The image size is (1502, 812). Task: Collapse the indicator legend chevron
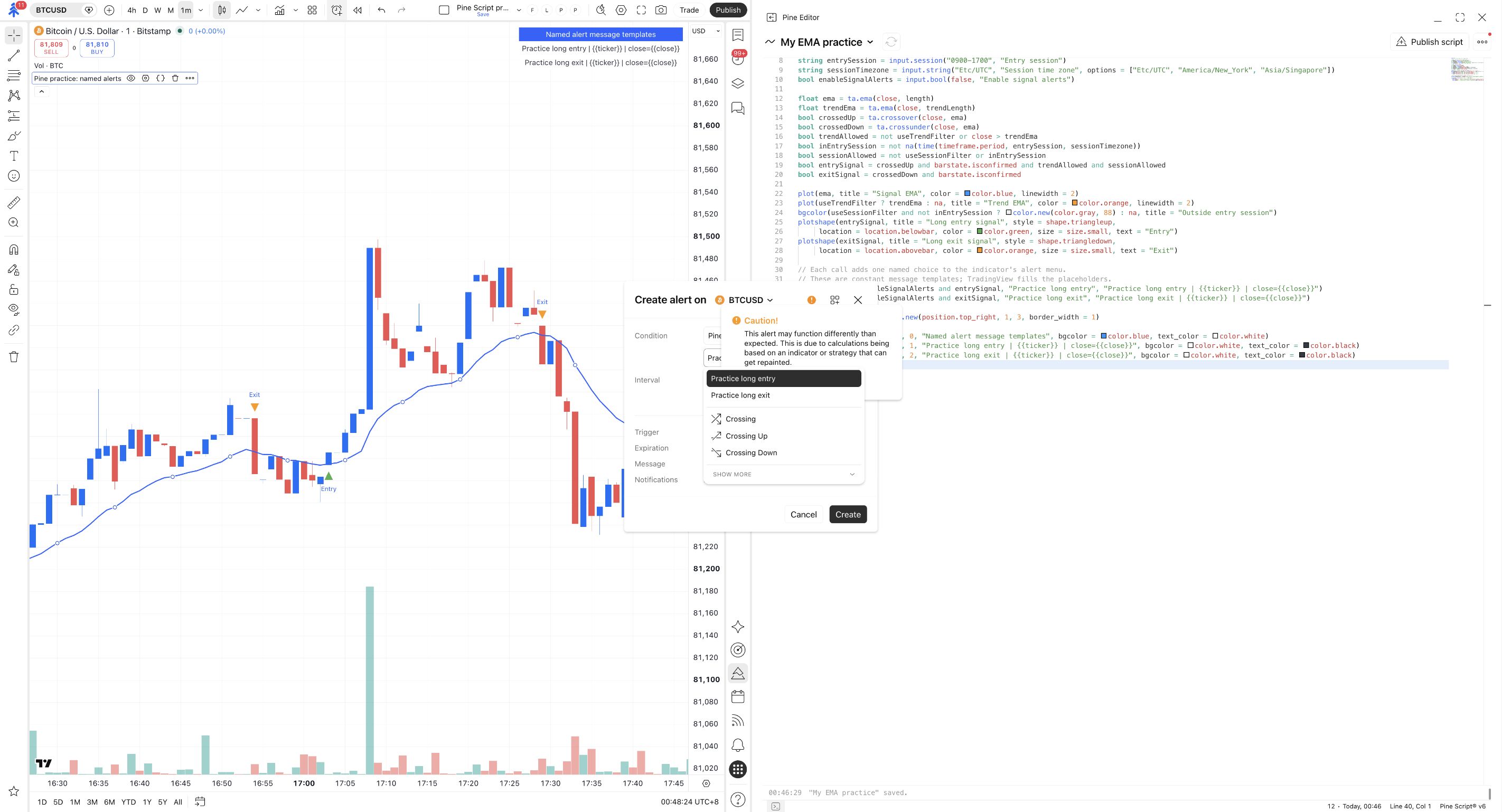[x=42, y=91]
